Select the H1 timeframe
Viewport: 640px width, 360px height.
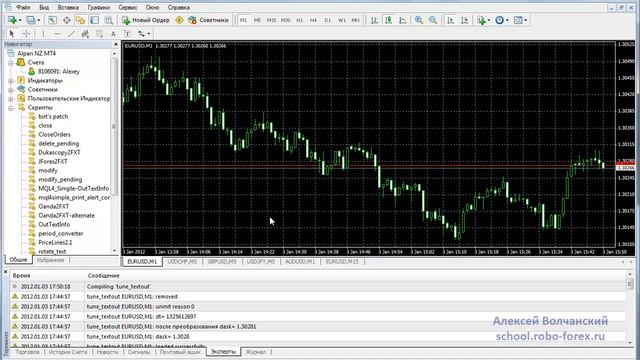[x=300, y=20]
